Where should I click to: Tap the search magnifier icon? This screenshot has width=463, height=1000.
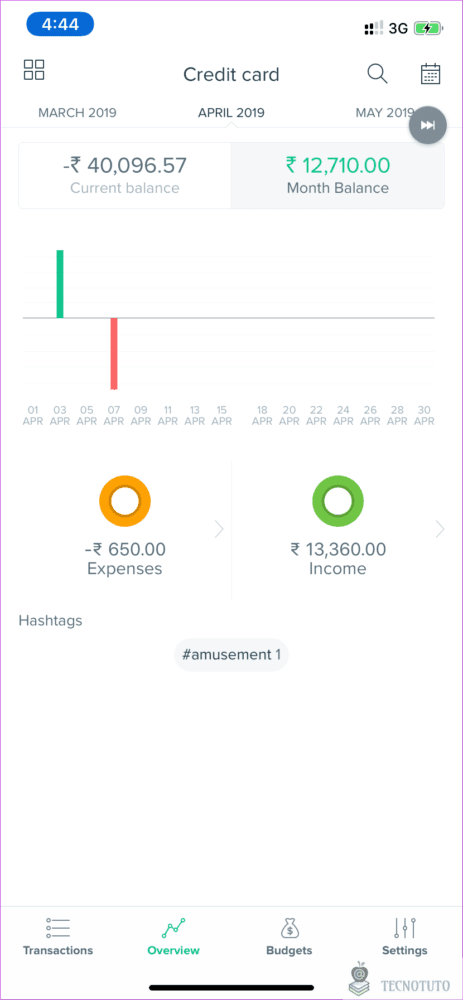(x=378, y=74)
